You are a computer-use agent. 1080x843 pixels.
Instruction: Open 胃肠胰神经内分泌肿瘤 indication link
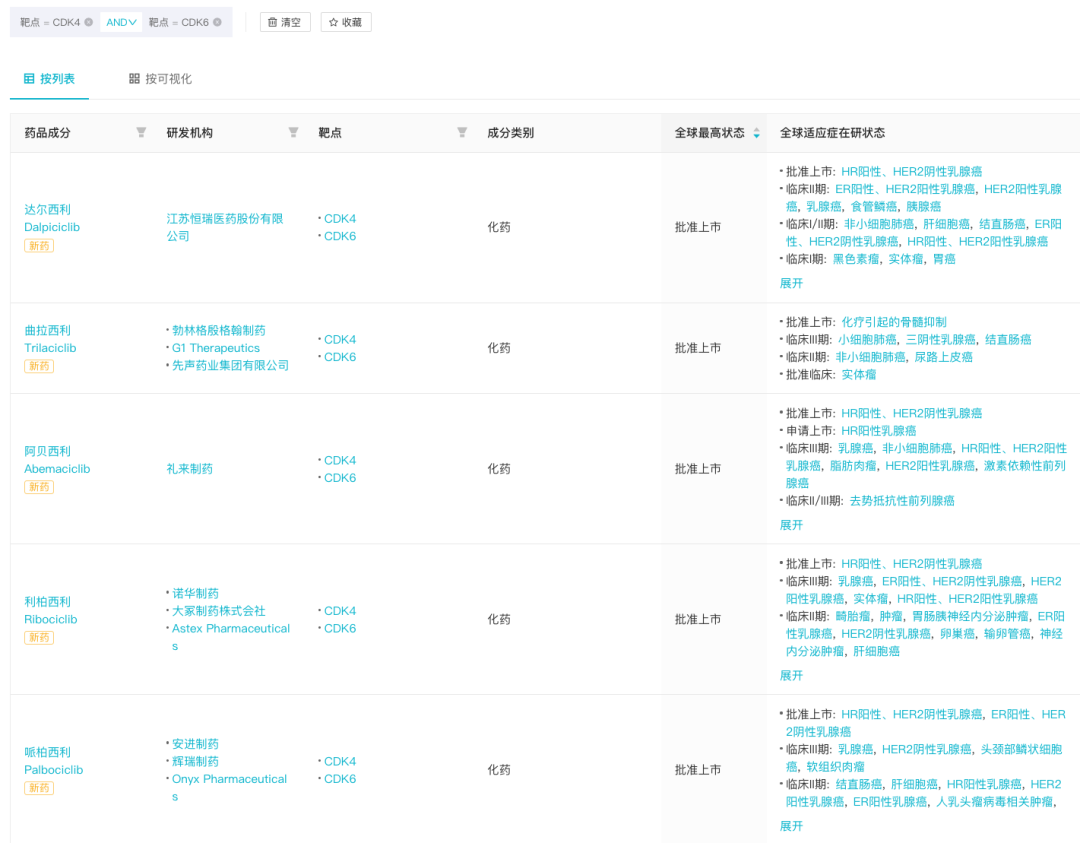click(x=970, y=616)
